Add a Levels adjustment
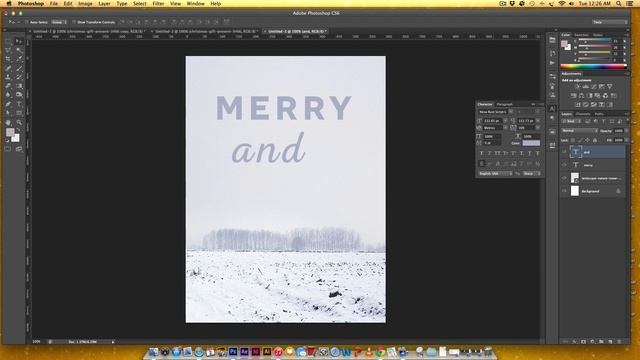640x360 pixels. (586, 87)
